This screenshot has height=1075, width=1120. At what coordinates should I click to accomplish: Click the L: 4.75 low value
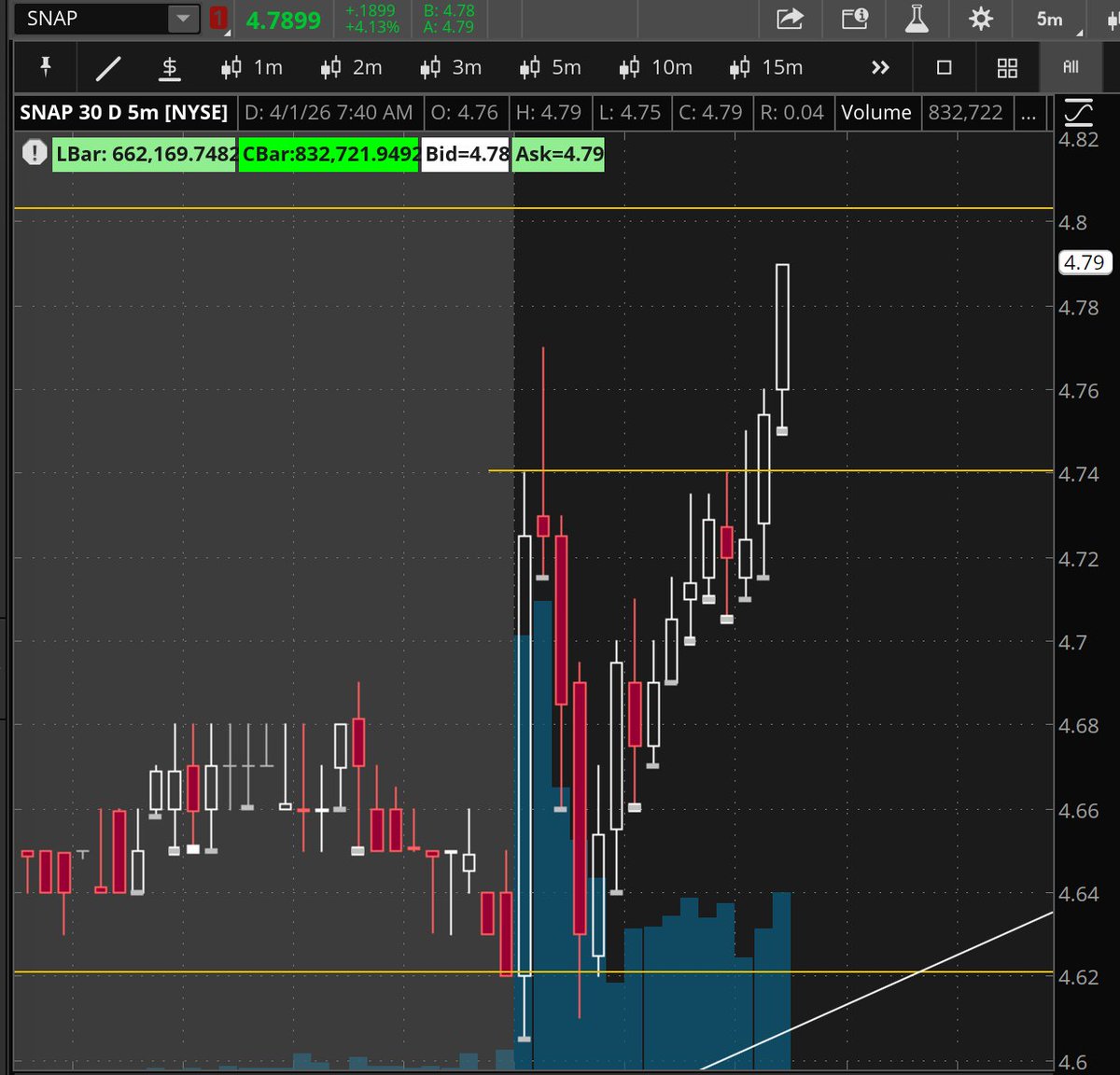coord(630,113)
